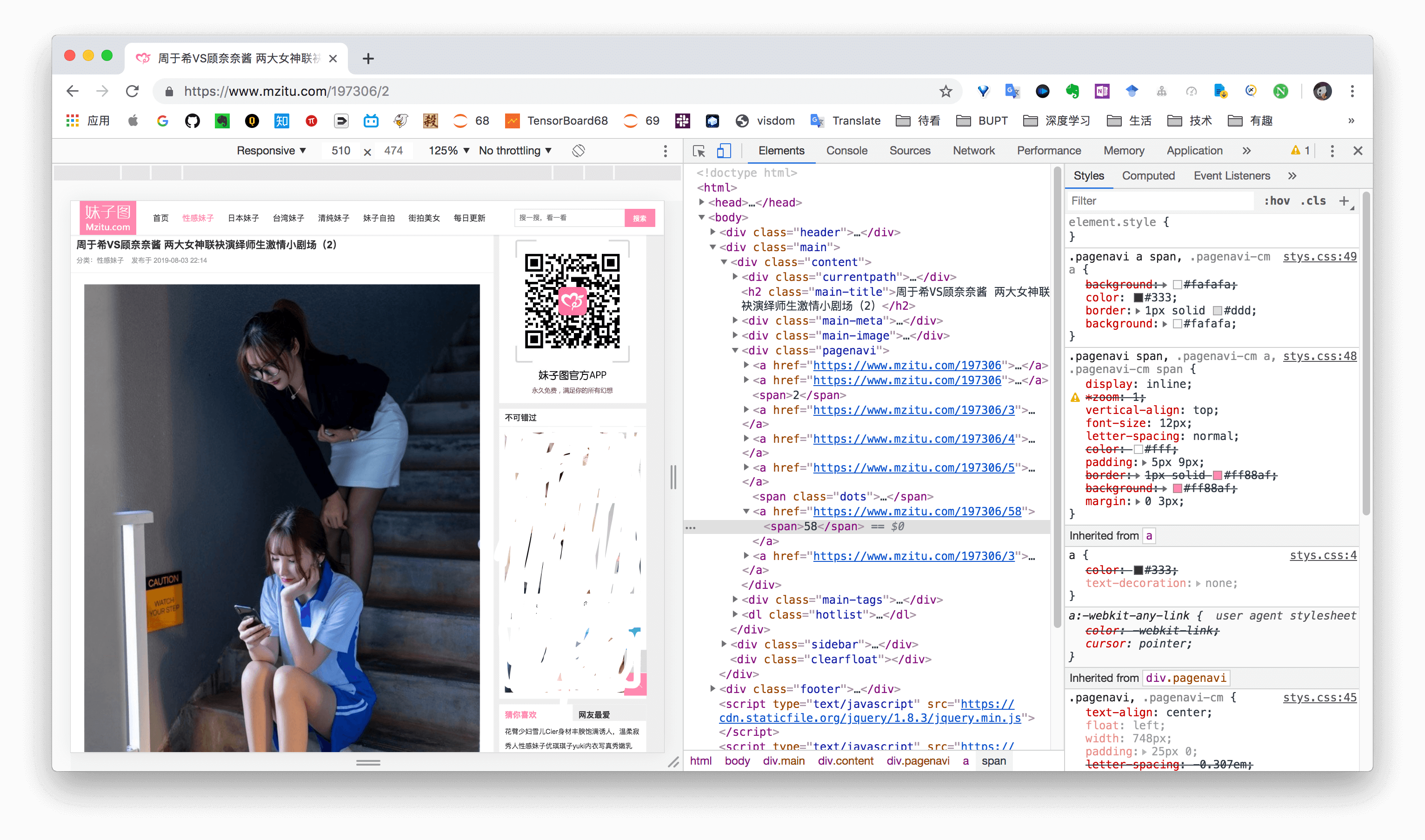The image size is (1425, 840).
Task: Click the new style rule plus icon
Action: coord(1344,201)
